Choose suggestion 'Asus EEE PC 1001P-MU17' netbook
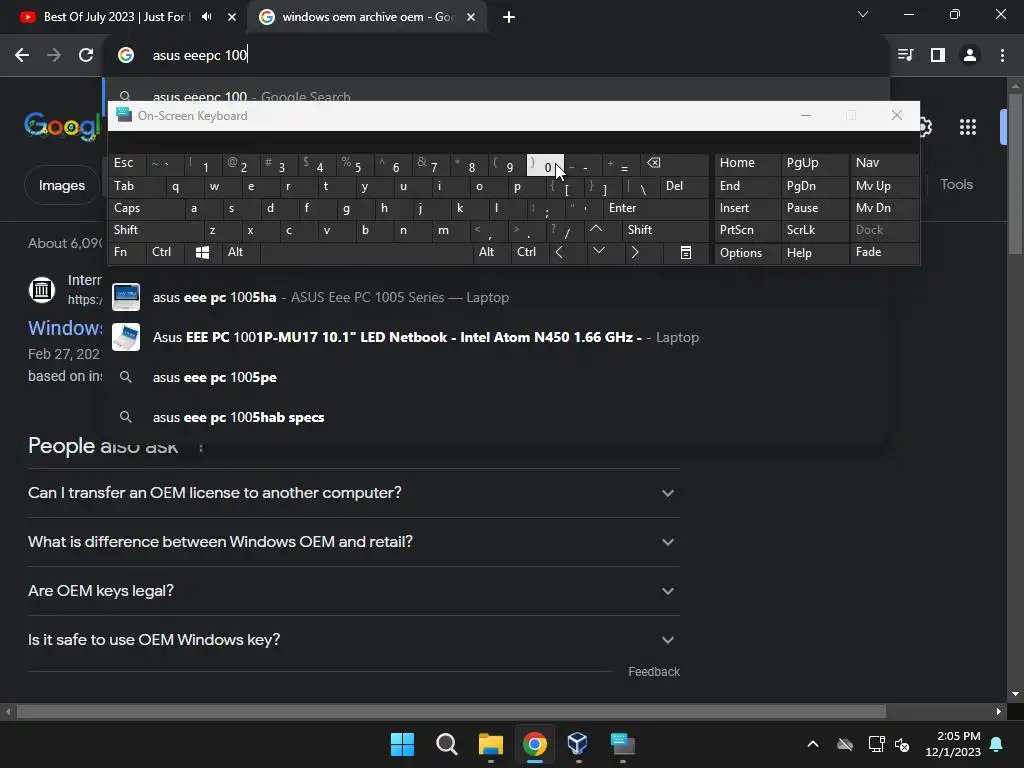Viewport: 1024px width, 768px height. [x=497, y=338]
